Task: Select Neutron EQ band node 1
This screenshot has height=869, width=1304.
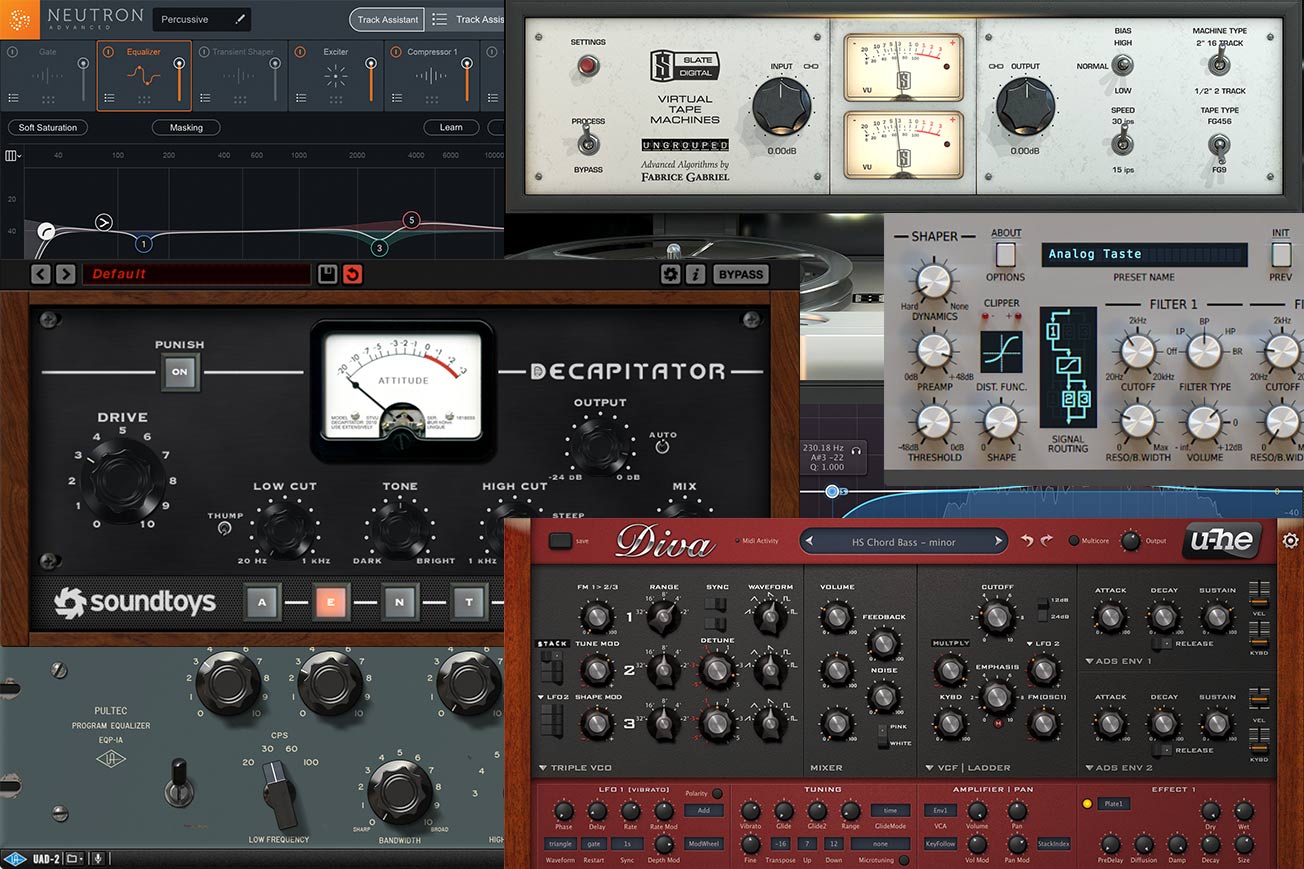Action: [x=144, y=243]
